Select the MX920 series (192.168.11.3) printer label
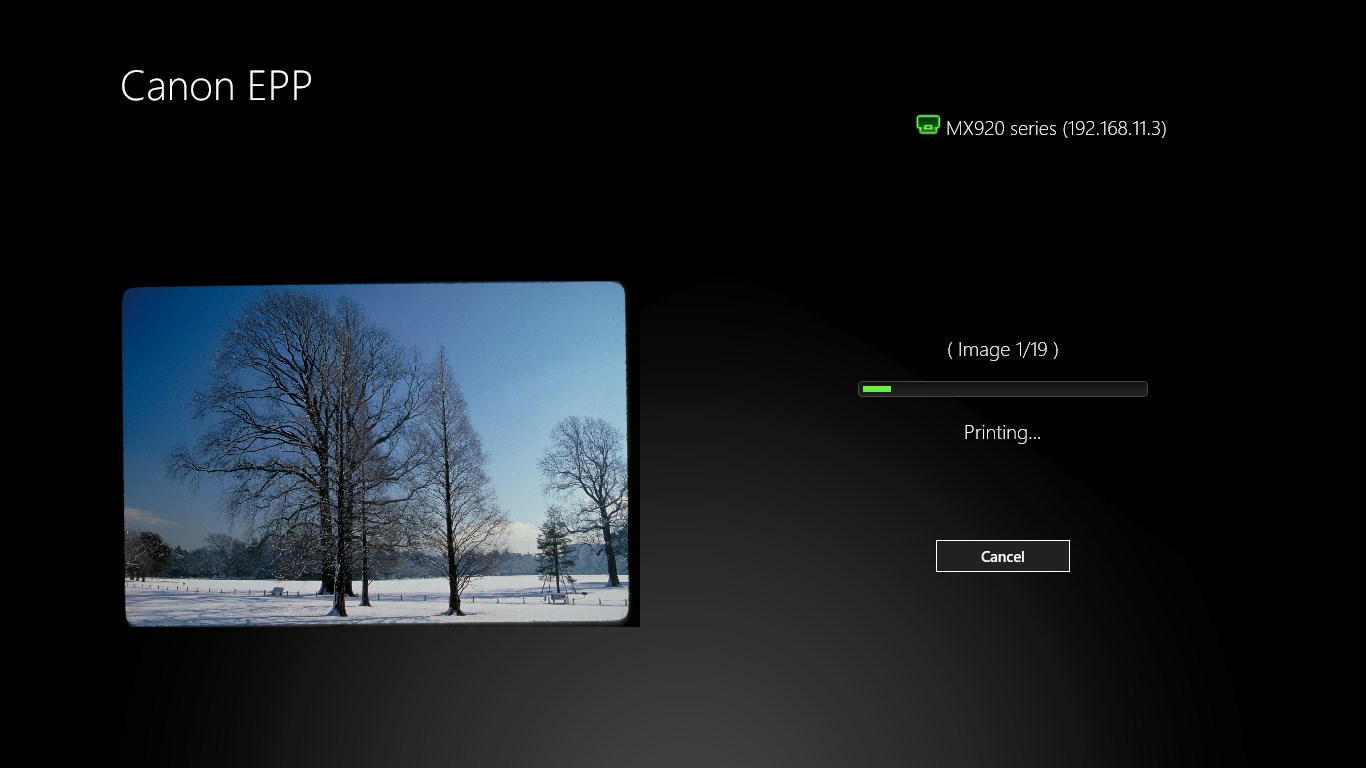Image resolution: width=1366 pixels, height=768 pixels. [1056, 128]
